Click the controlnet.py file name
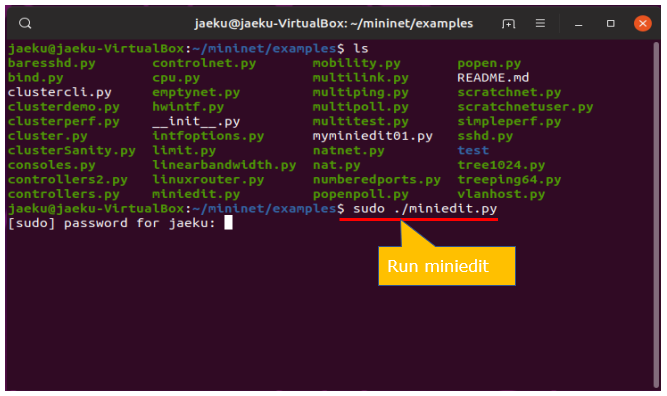 [x=204, y=63]
